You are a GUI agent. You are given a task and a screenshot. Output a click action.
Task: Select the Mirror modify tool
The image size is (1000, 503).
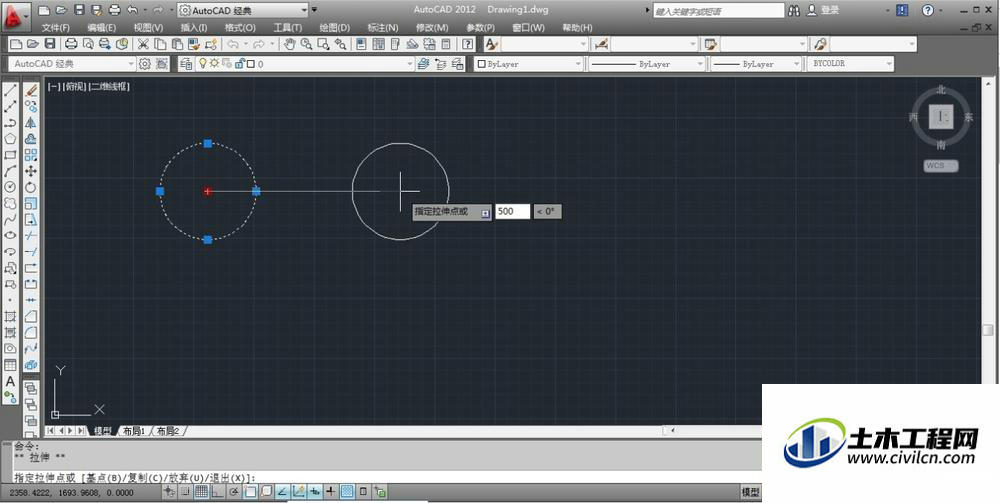click(x=31, y=122)
